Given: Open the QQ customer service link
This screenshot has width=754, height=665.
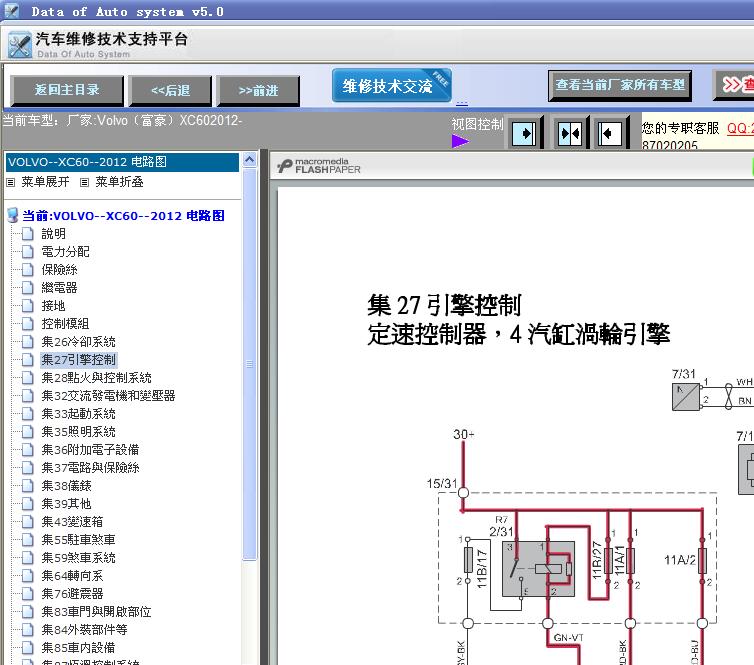Looking at the screenshot, I should 740,128.
